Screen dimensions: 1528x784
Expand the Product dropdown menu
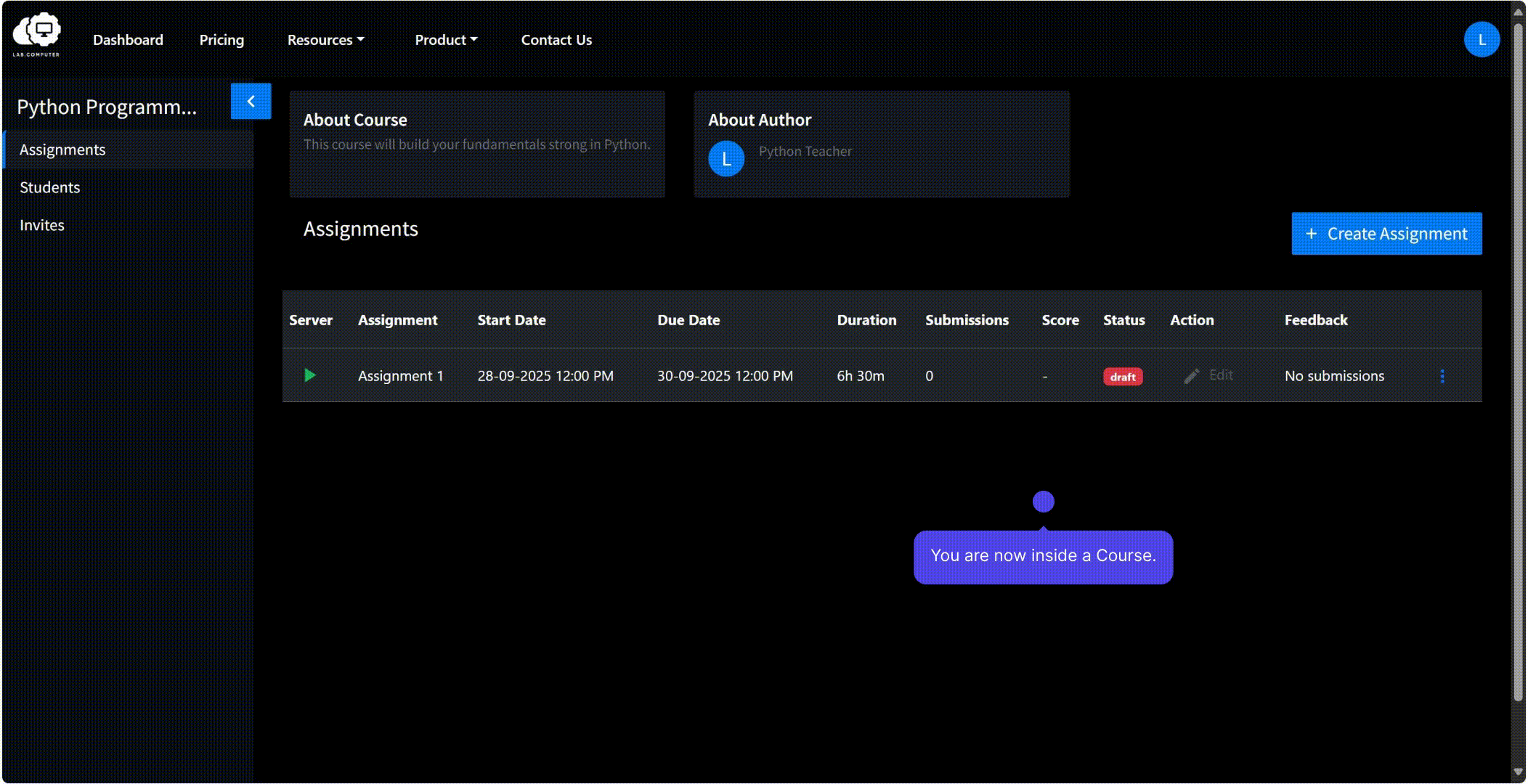446,40
